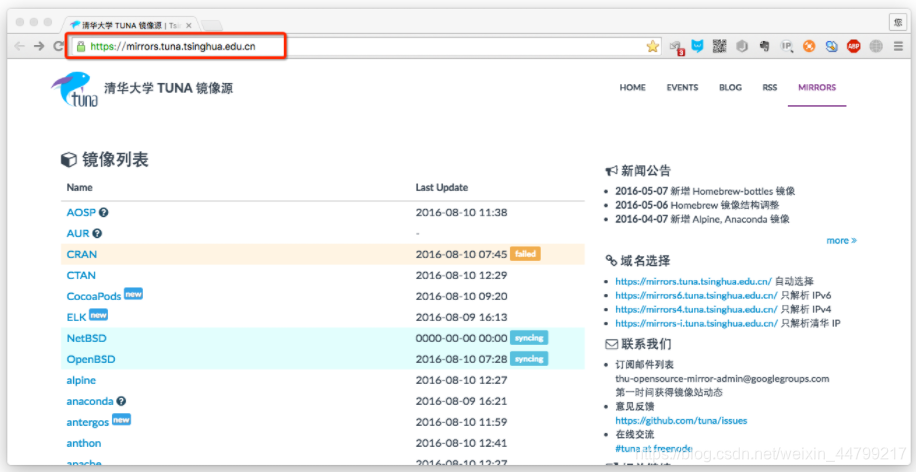Open the mirrors6 IPv6-only domain link

[x=696, y=296]
